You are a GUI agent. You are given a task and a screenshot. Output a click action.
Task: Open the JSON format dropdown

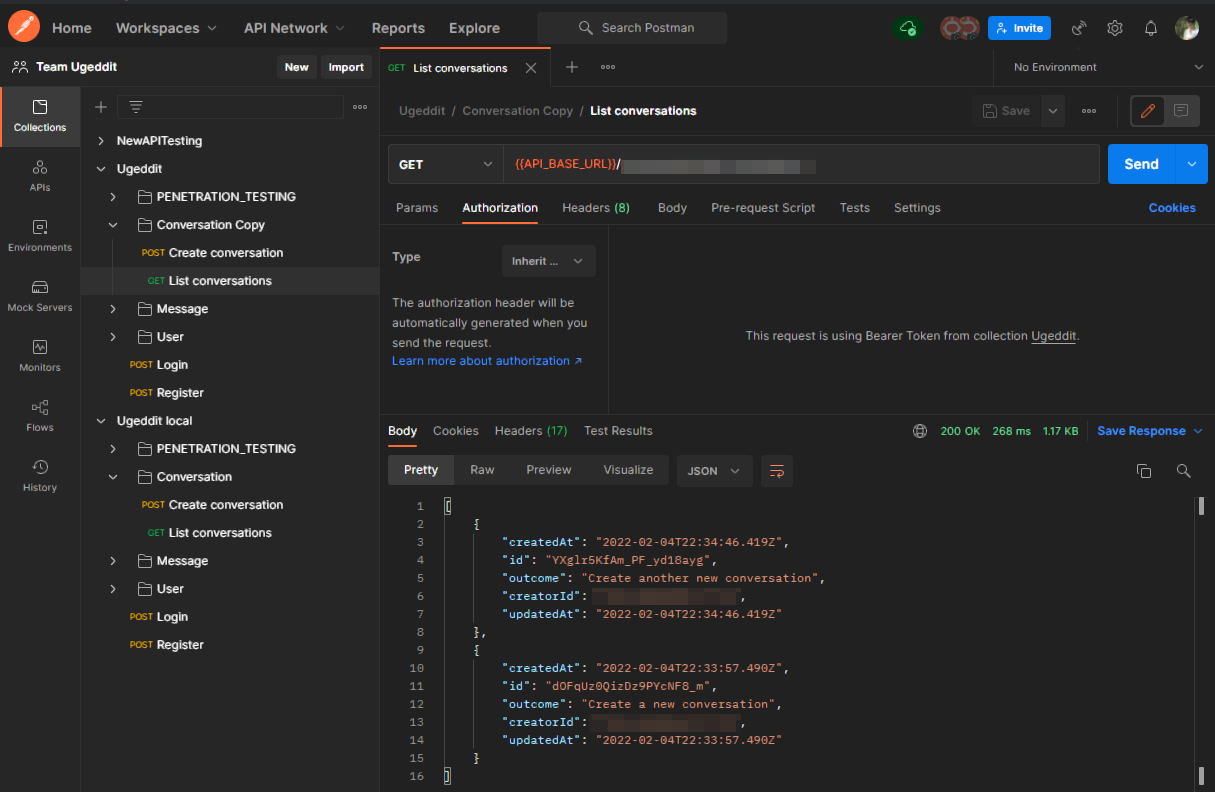tap(715, 471)
